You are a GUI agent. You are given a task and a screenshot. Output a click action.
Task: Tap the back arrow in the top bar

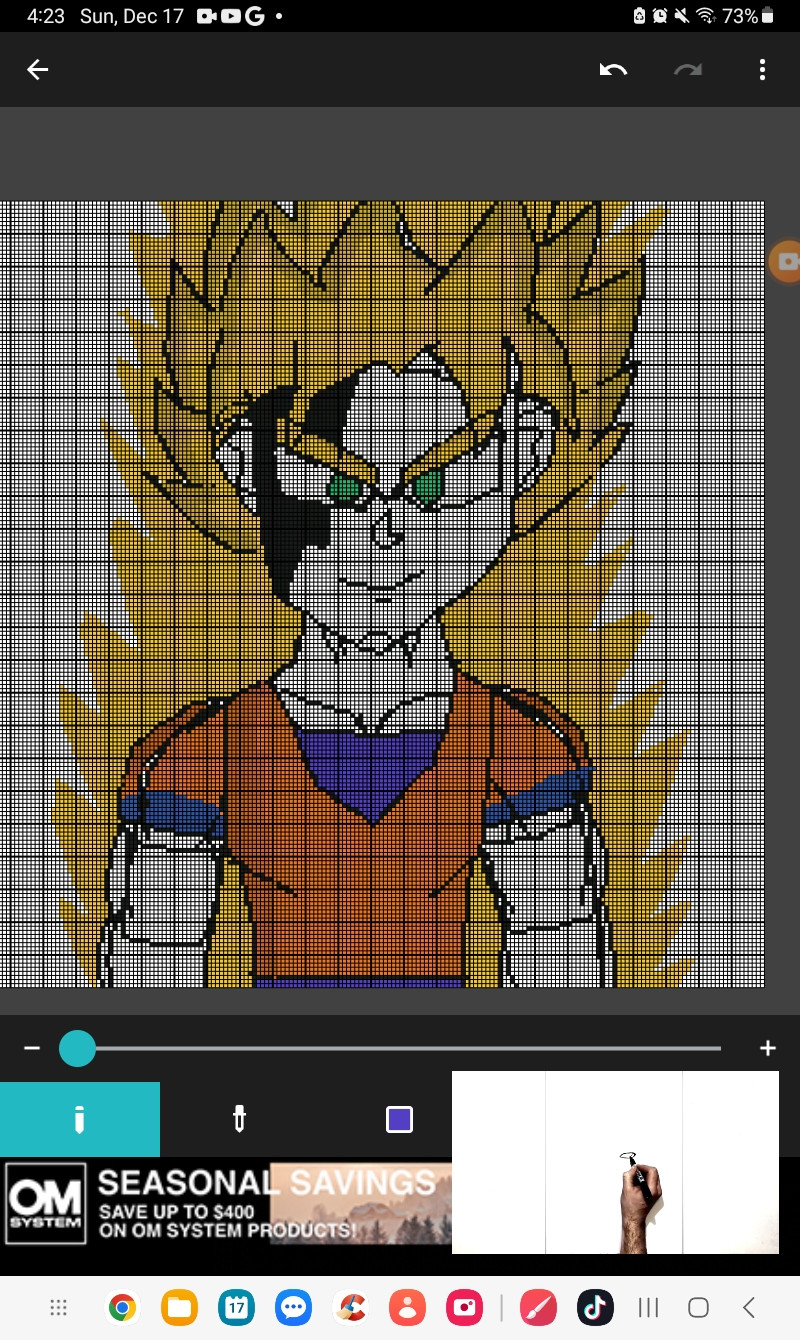tap(37, 69)
